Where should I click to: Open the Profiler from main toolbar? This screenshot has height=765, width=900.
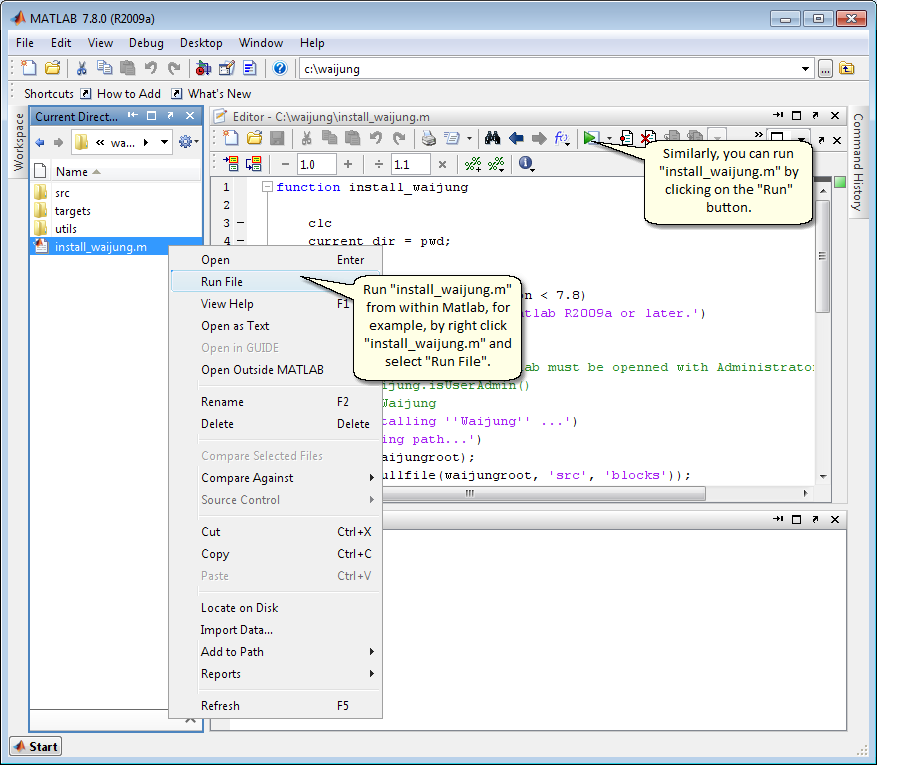click(x=250, y=68)
